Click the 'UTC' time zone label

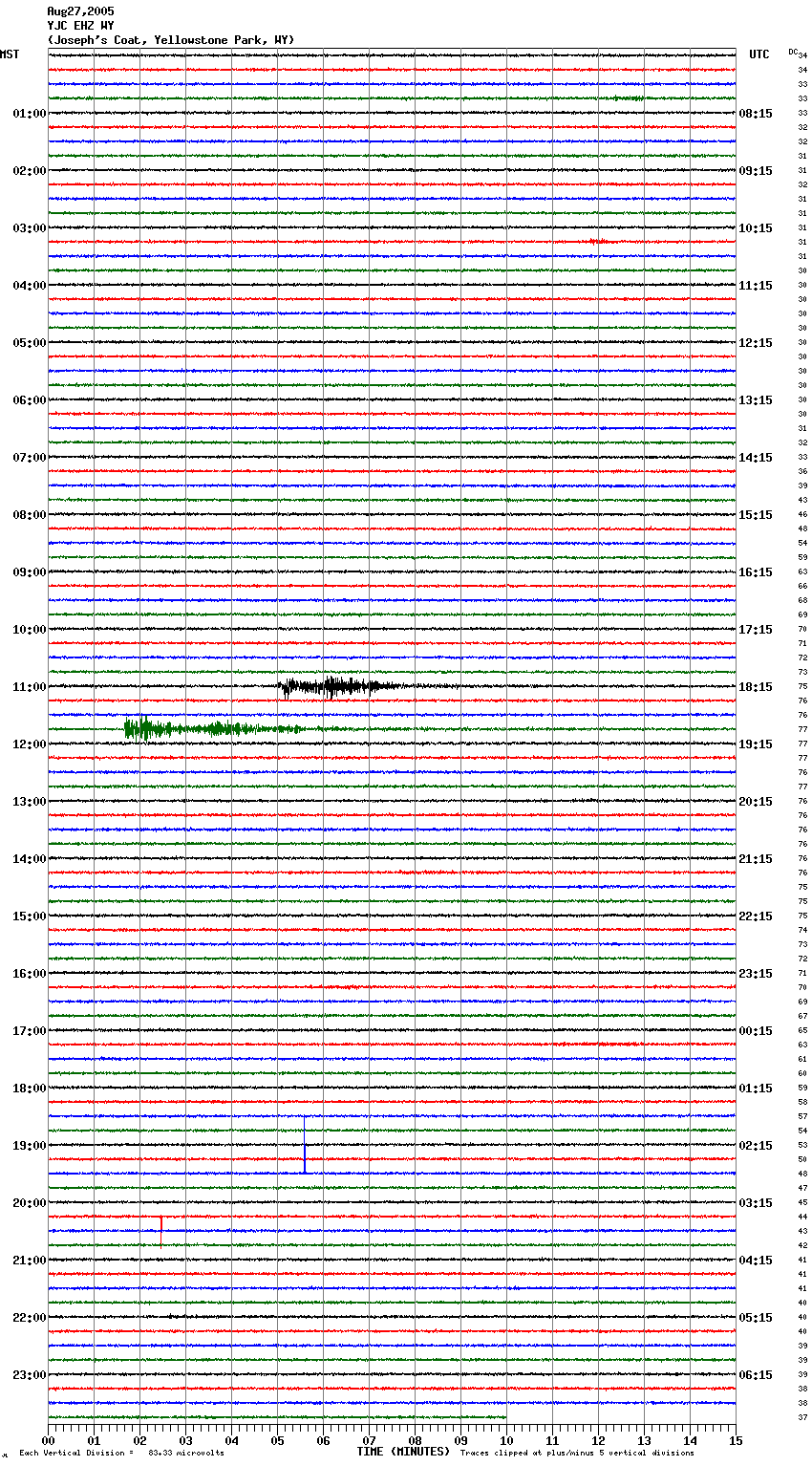coord(759,54)
